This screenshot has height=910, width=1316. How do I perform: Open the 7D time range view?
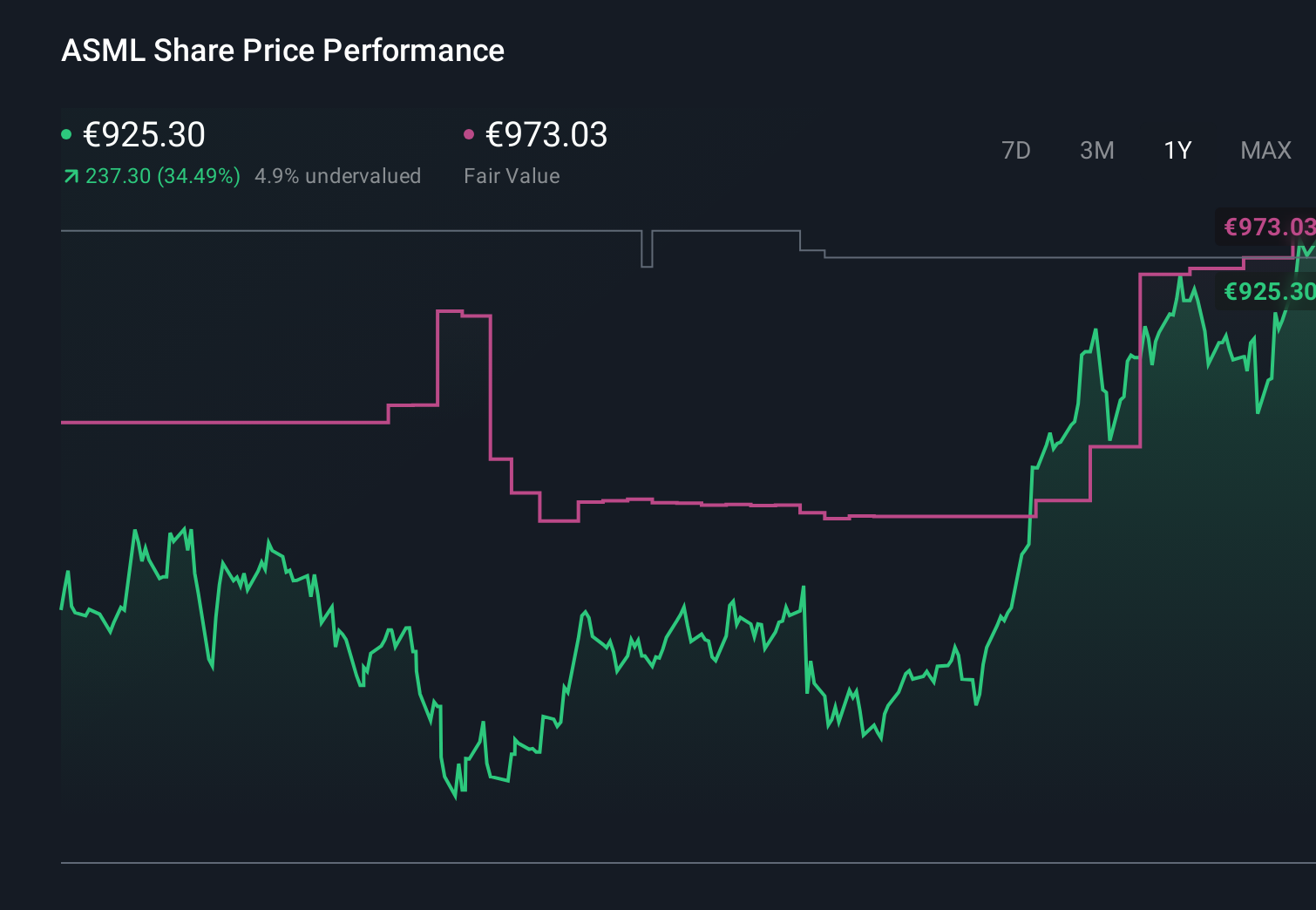pyautogui.click(x=1016, y=150)
